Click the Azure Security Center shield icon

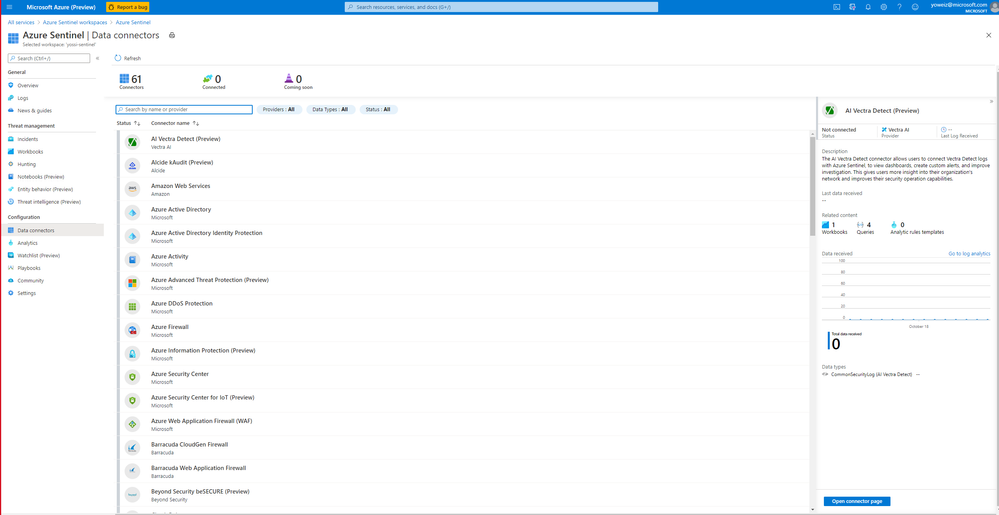(x=133, y=377)
